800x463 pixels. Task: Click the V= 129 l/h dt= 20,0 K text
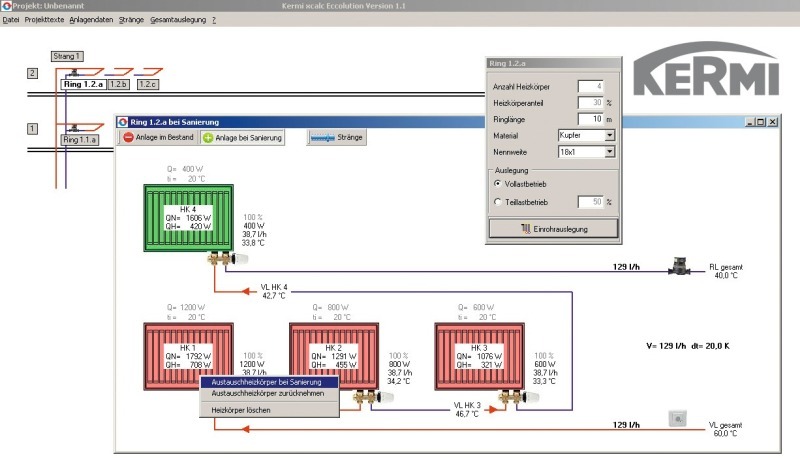[x=688, y=346]
